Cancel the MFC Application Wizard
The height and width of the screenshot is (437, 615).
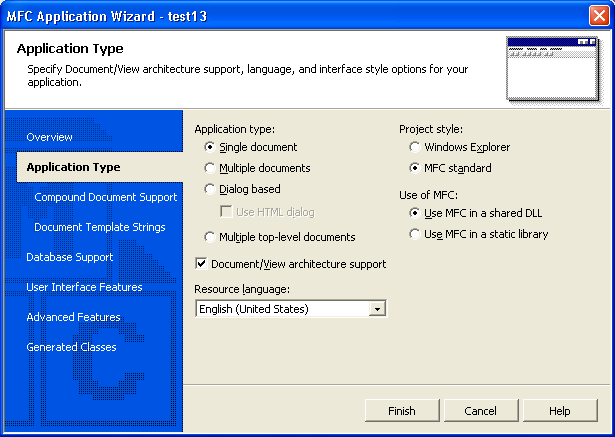(481, 411)
